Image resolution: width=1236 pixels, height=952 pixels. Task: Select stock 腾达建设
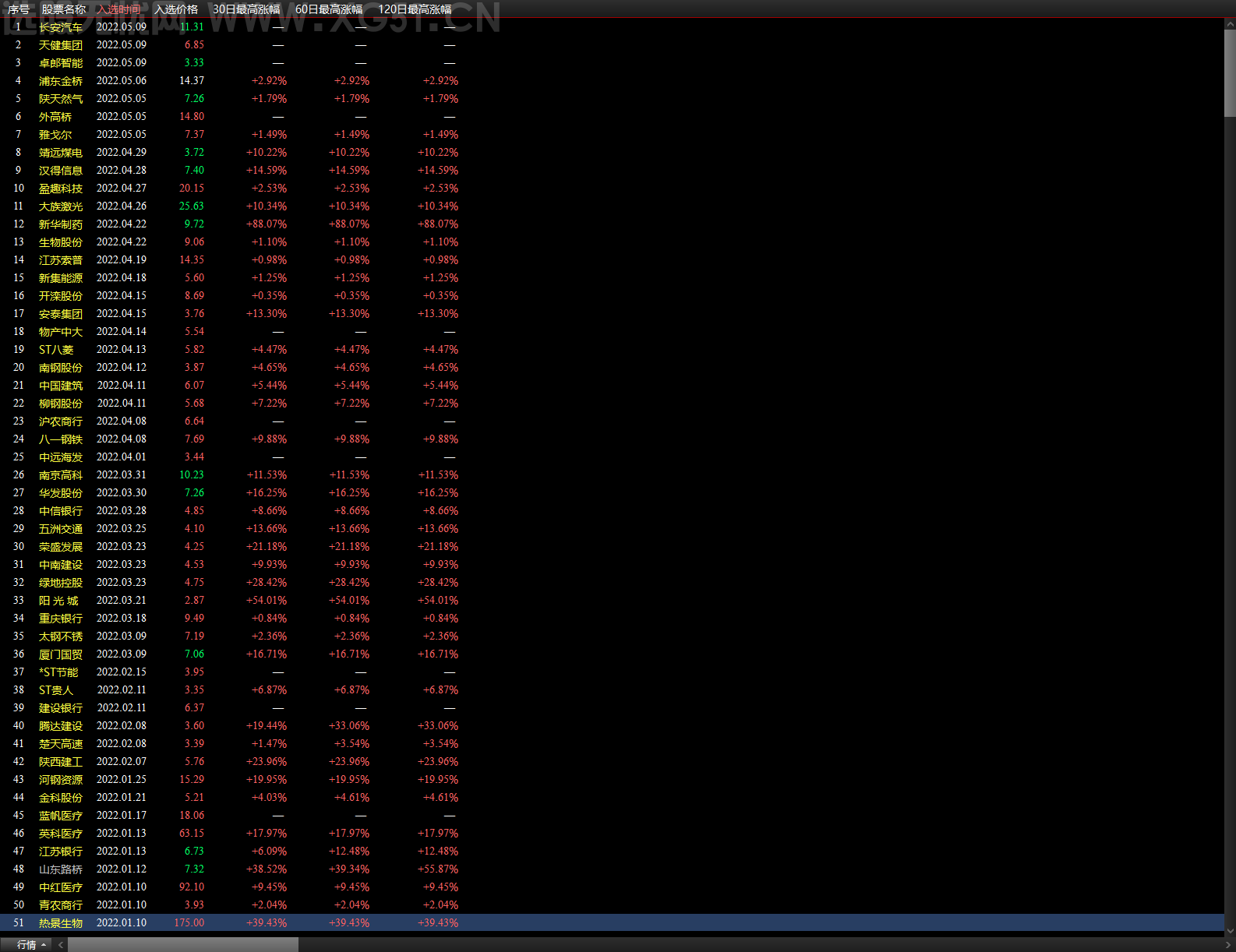61,726
